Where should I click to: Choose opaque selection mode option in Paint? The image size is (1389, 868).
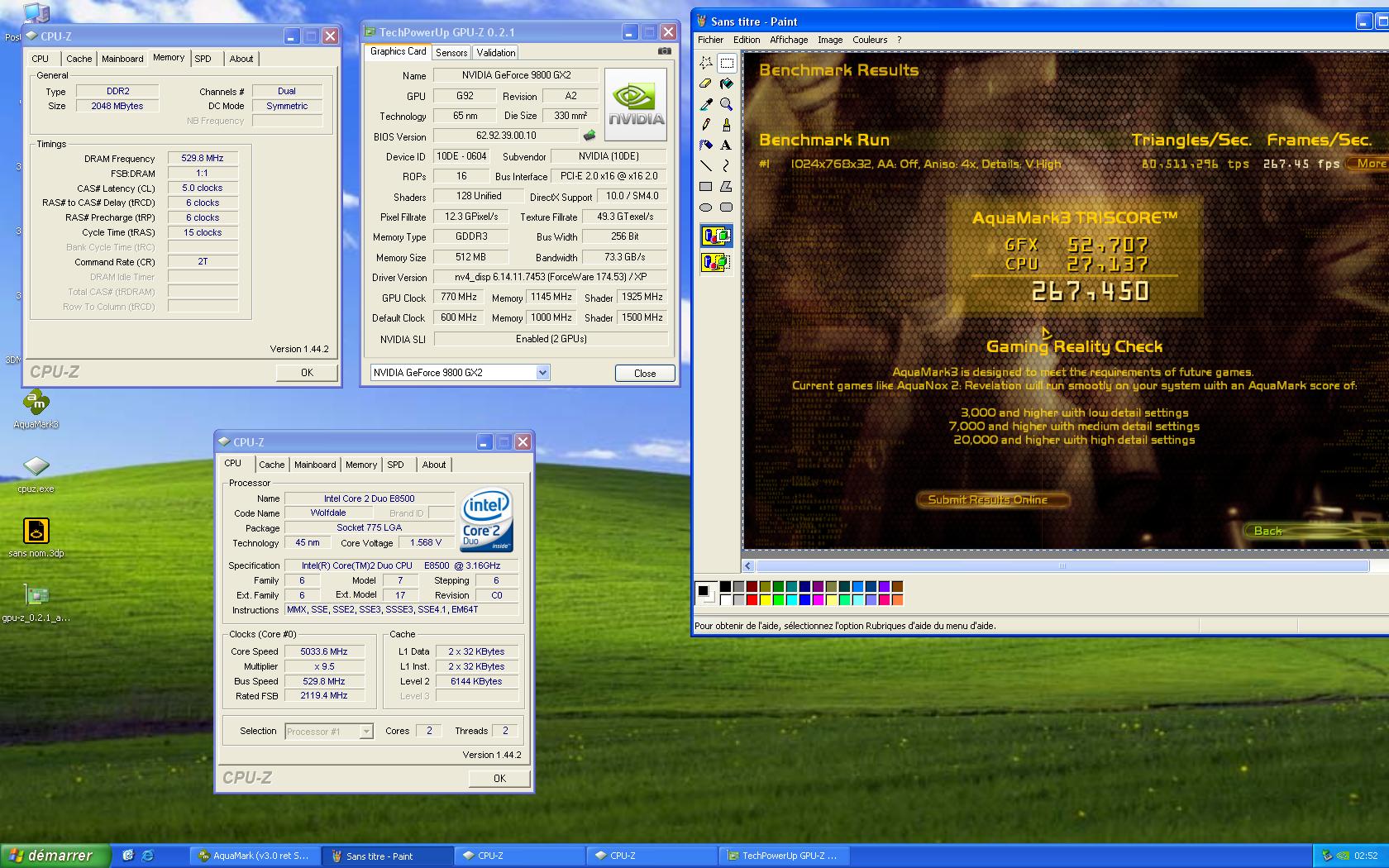[716, 236]
